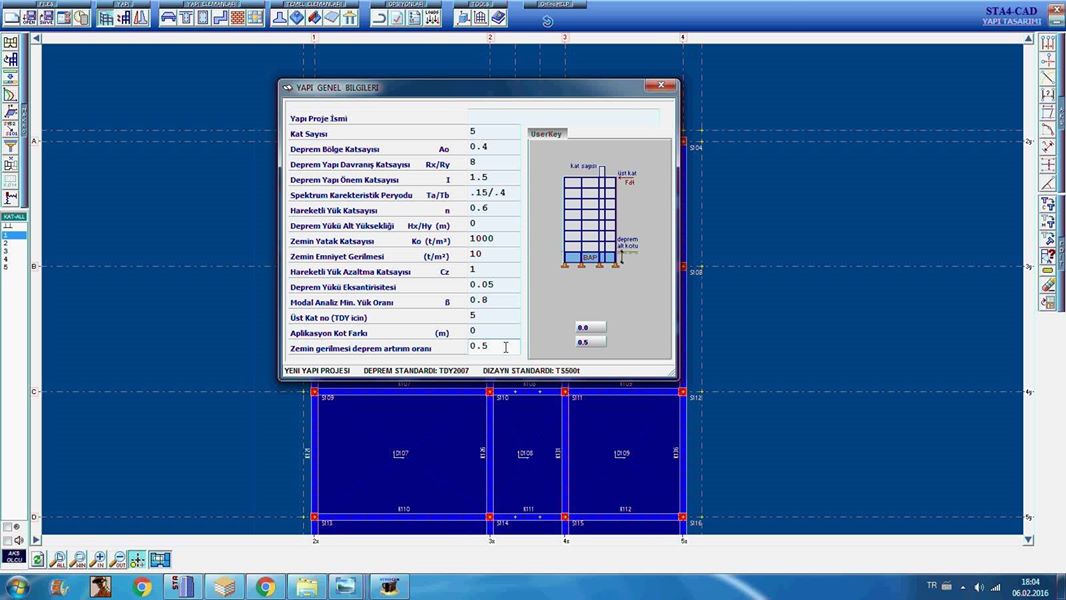The image size is (1066, 600).
Task: Click the scroll left arrow above canvas
Action: (x=37, y=39)
